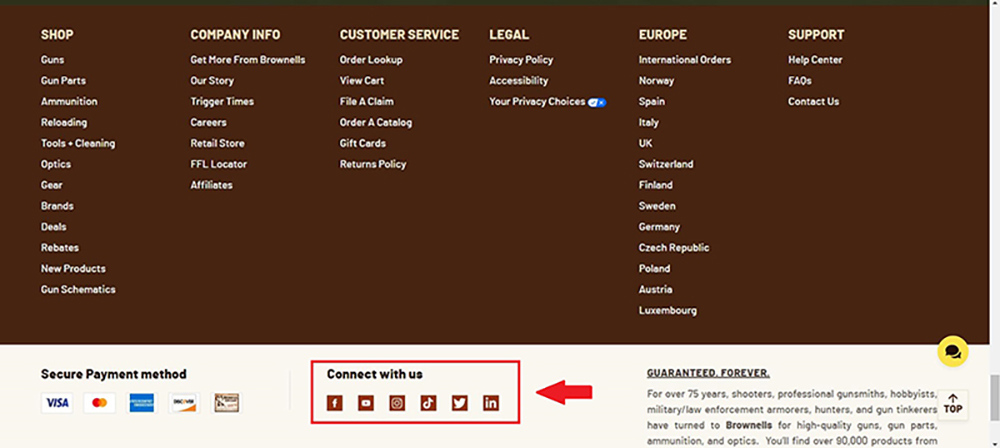Open Tools + Cleaning link
The height and width of the screenshot is (448, 1000).
coord(78,144)
